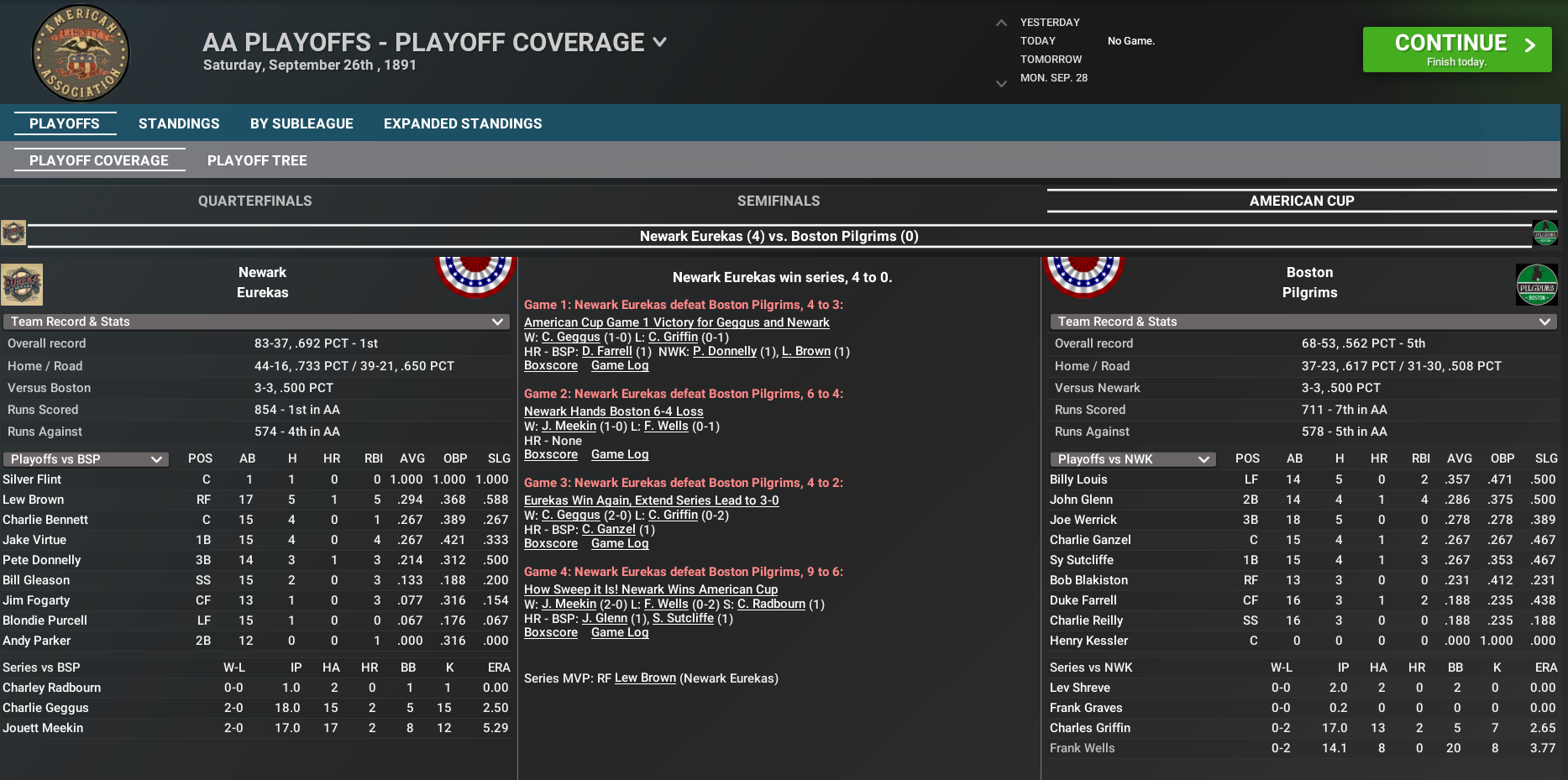Open the How Sweep it Is headline
This screenshot has height=780, width=1568.
(x=650, y=589)
